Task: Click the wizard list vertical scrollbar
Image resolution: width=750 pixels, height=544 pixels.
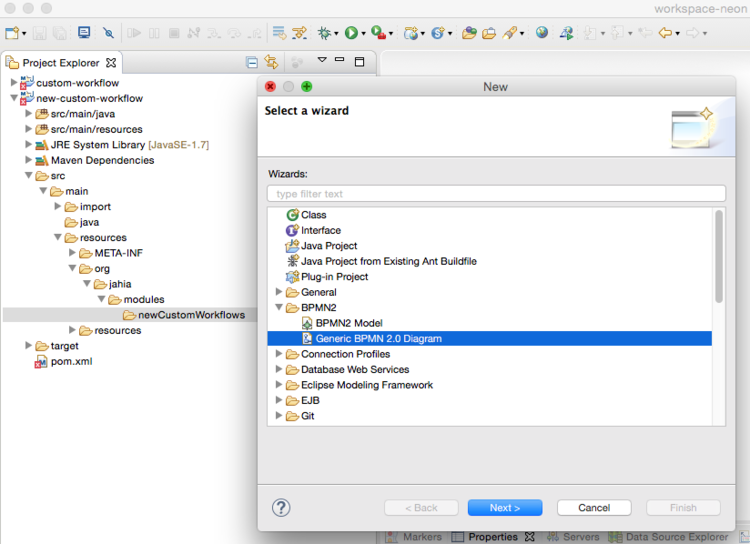Action: pyautogui.click(x=718, y=256)
